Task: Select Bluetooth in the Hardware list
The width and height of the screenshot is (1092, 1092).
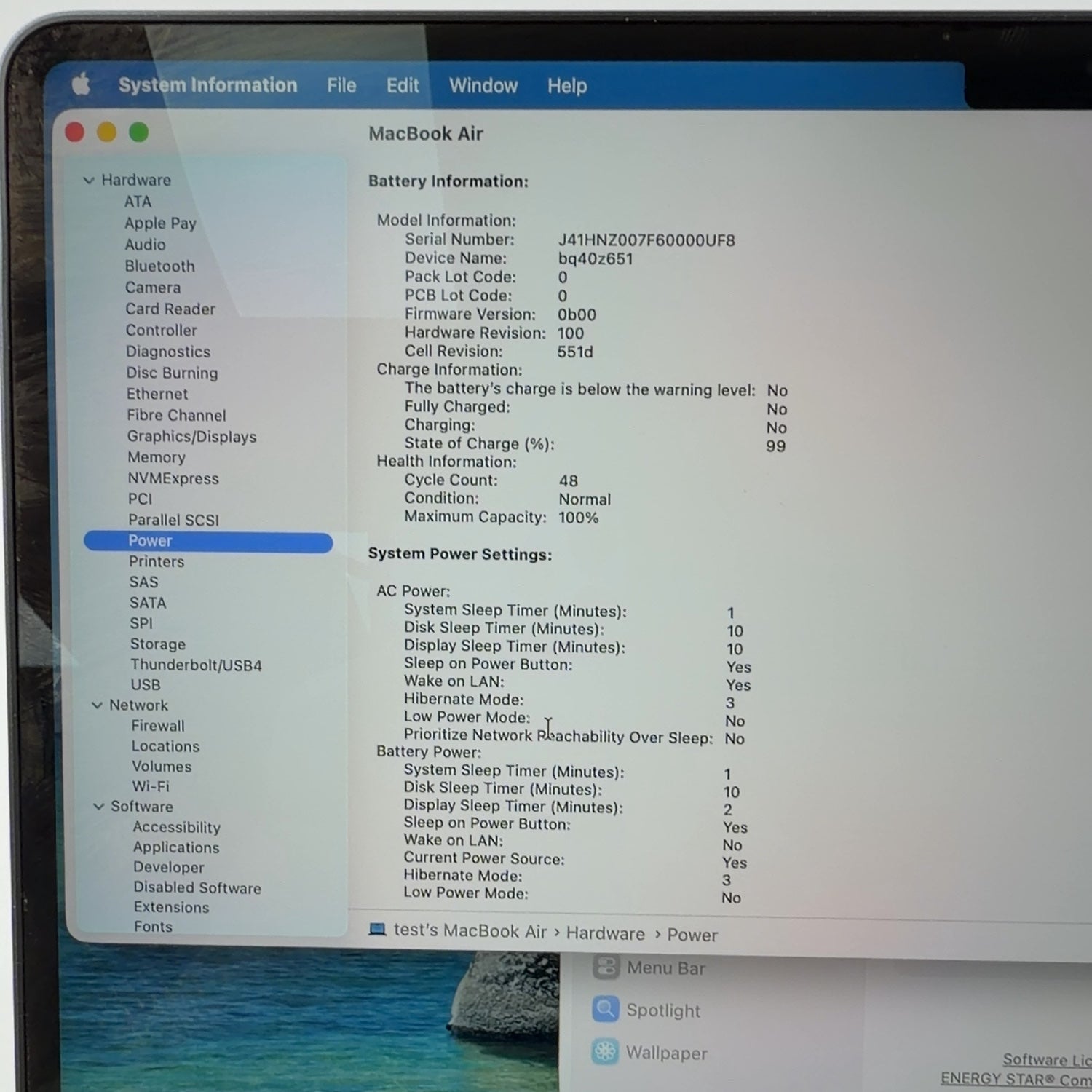Action: [x=160, y=266]
